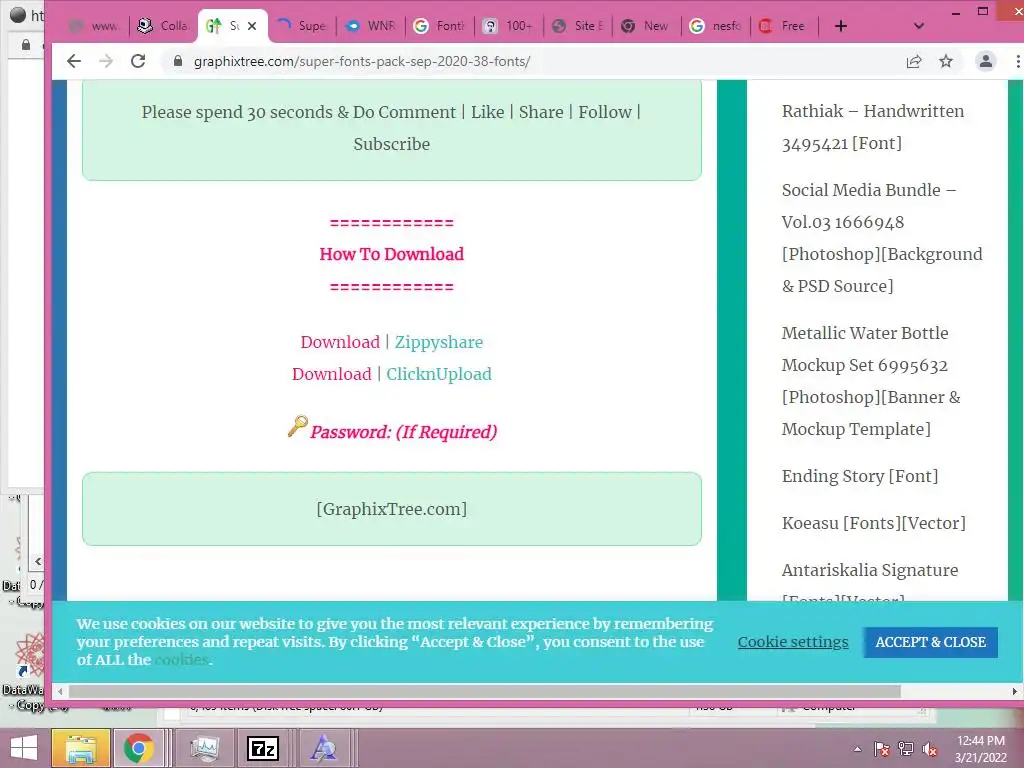
Task: Click the [GraphixTree.com] password box
Action: [392, 509]
